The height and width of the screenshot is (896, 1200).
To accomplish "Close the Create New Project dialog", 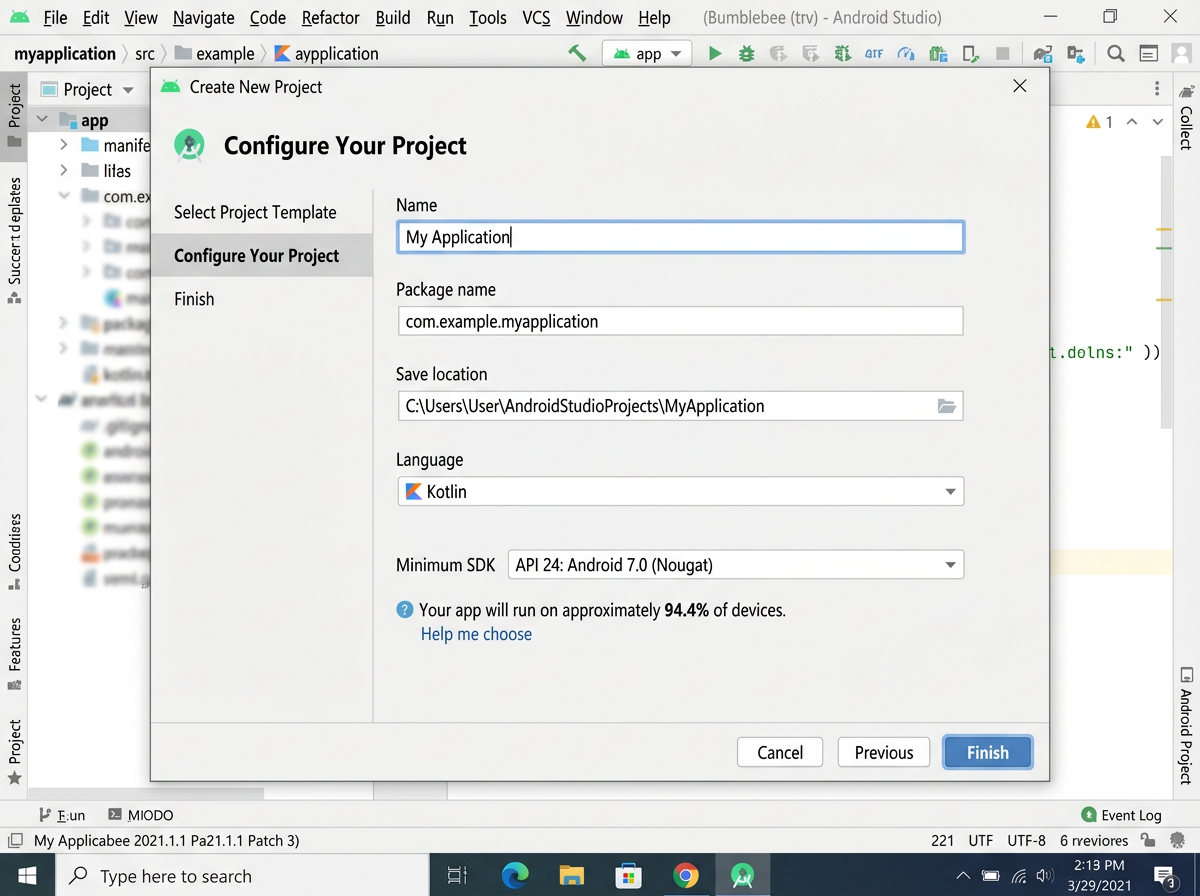I will (1020, 87).
